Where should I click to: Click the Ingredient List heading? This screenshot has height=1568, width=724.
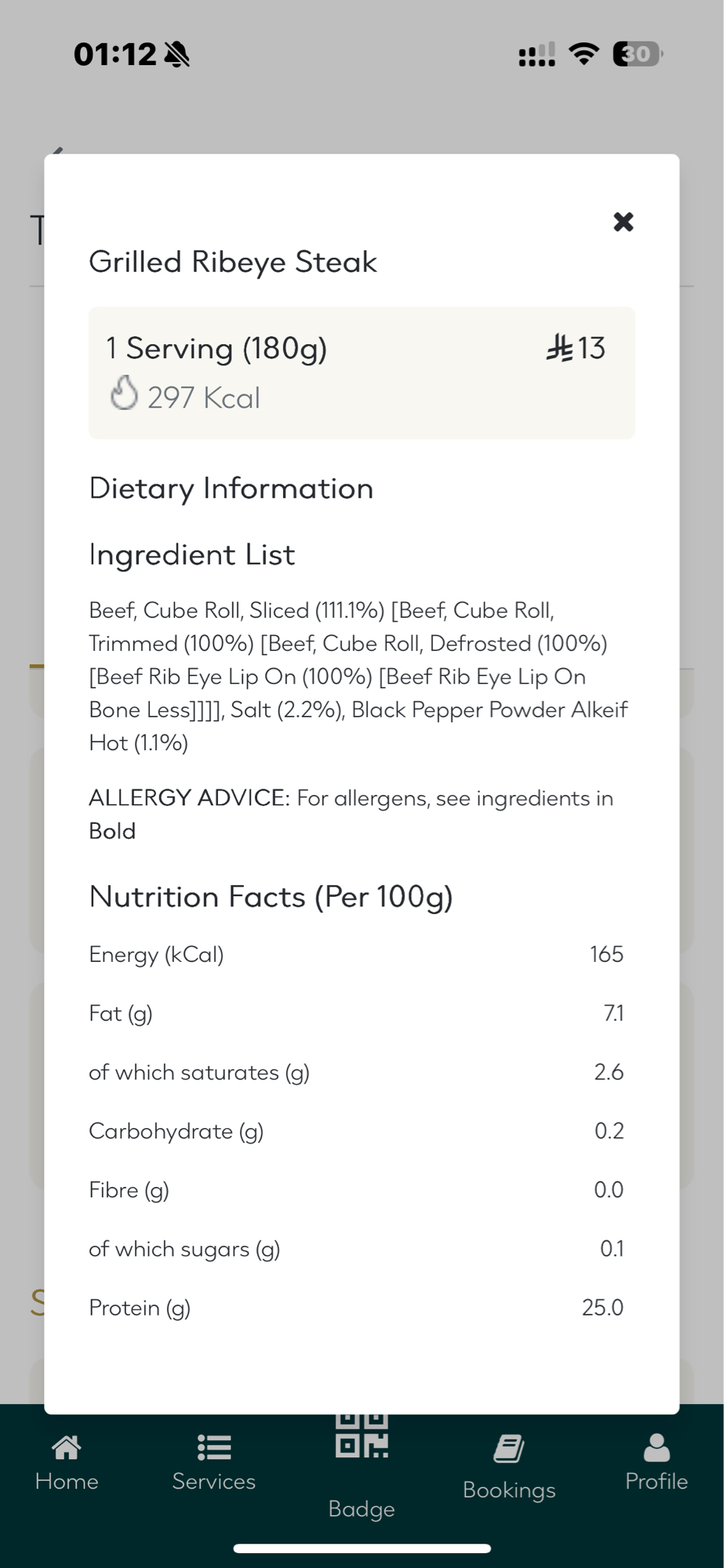(192, 554)
